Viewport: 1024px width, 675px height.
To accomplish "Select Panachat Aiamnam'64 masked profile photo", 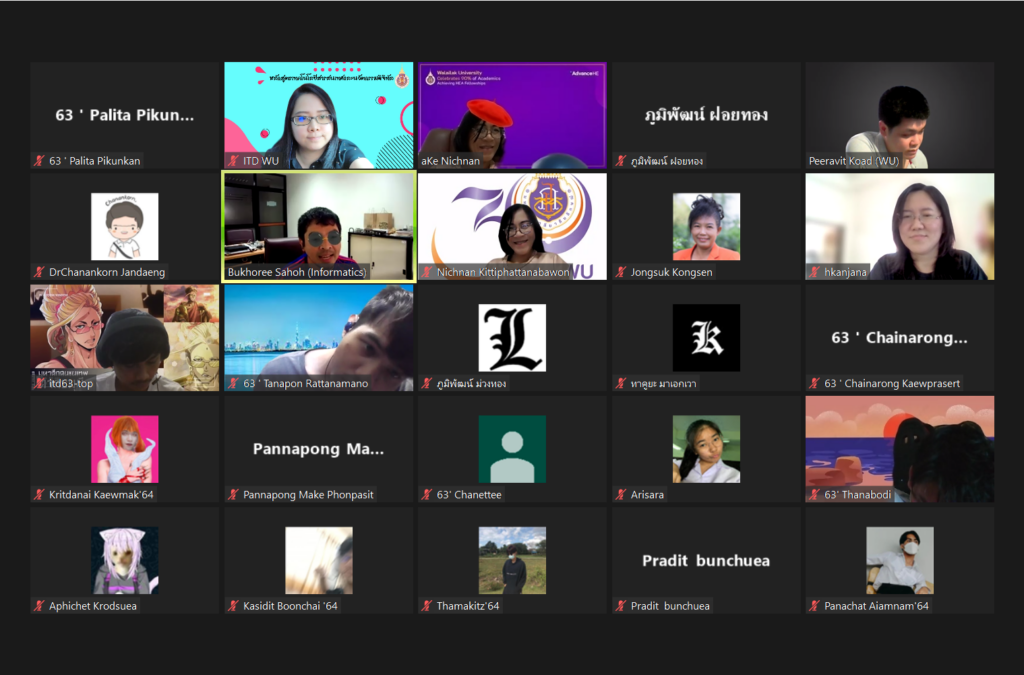I will (x=900, y=560).
